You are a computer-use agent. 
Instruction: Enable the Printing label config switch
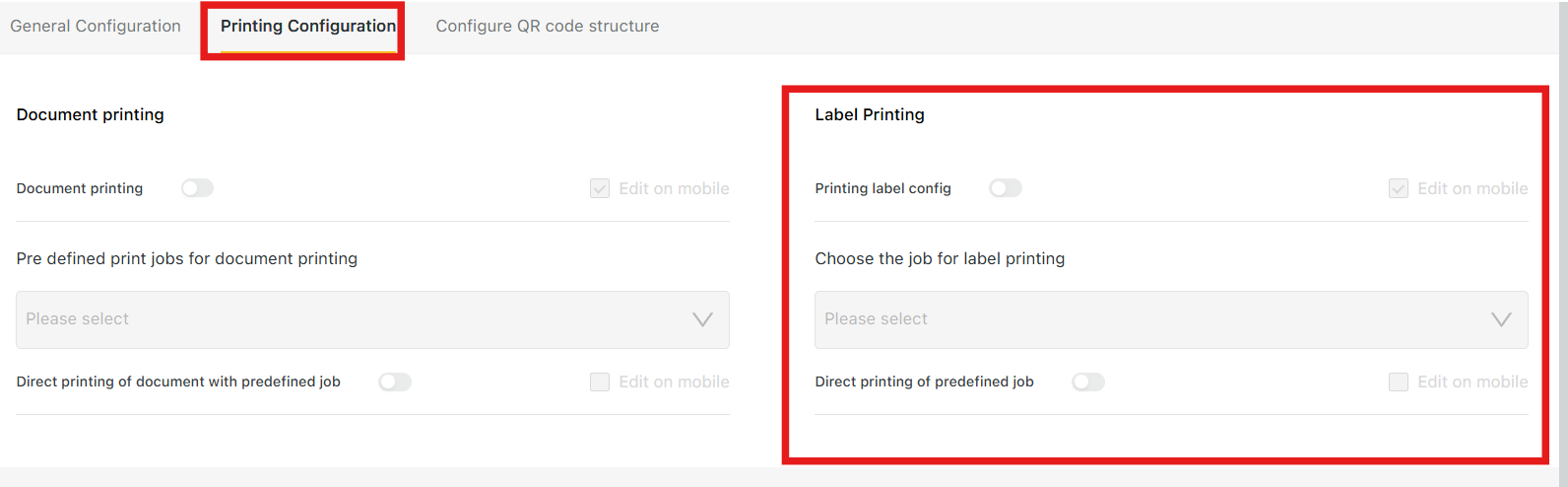pos(1006,188)
